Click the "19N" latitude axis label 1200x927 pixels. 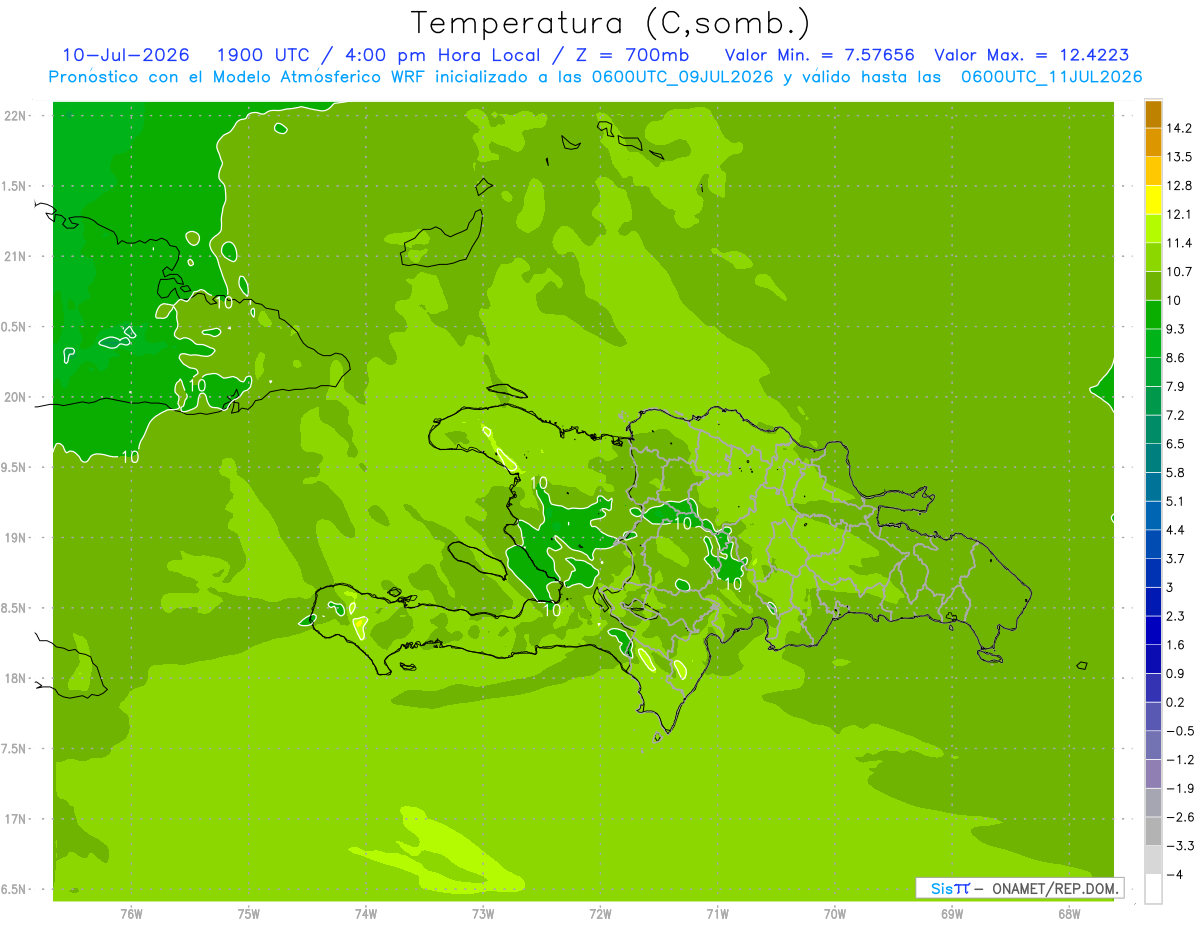[14, 538]
